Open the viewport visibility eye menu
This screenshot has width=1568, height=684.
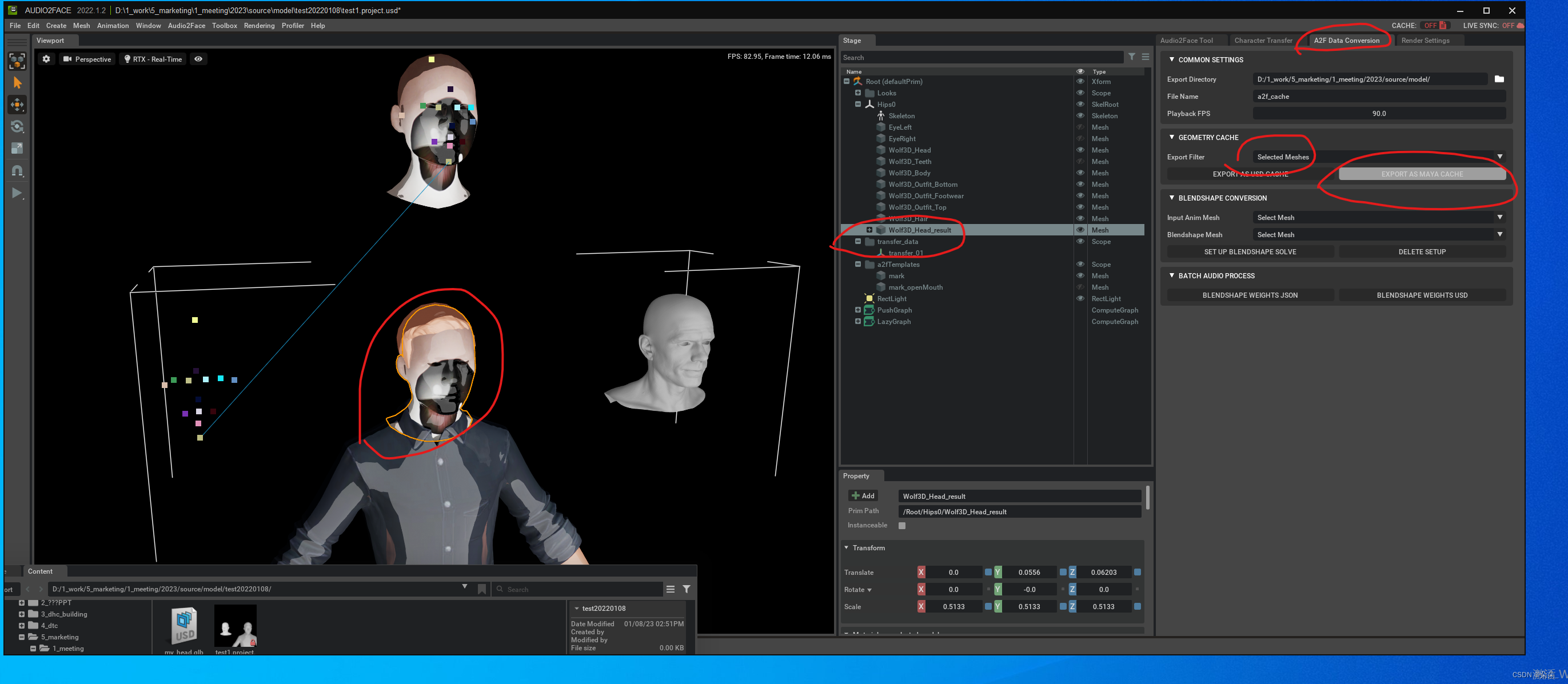coord(198,59)
